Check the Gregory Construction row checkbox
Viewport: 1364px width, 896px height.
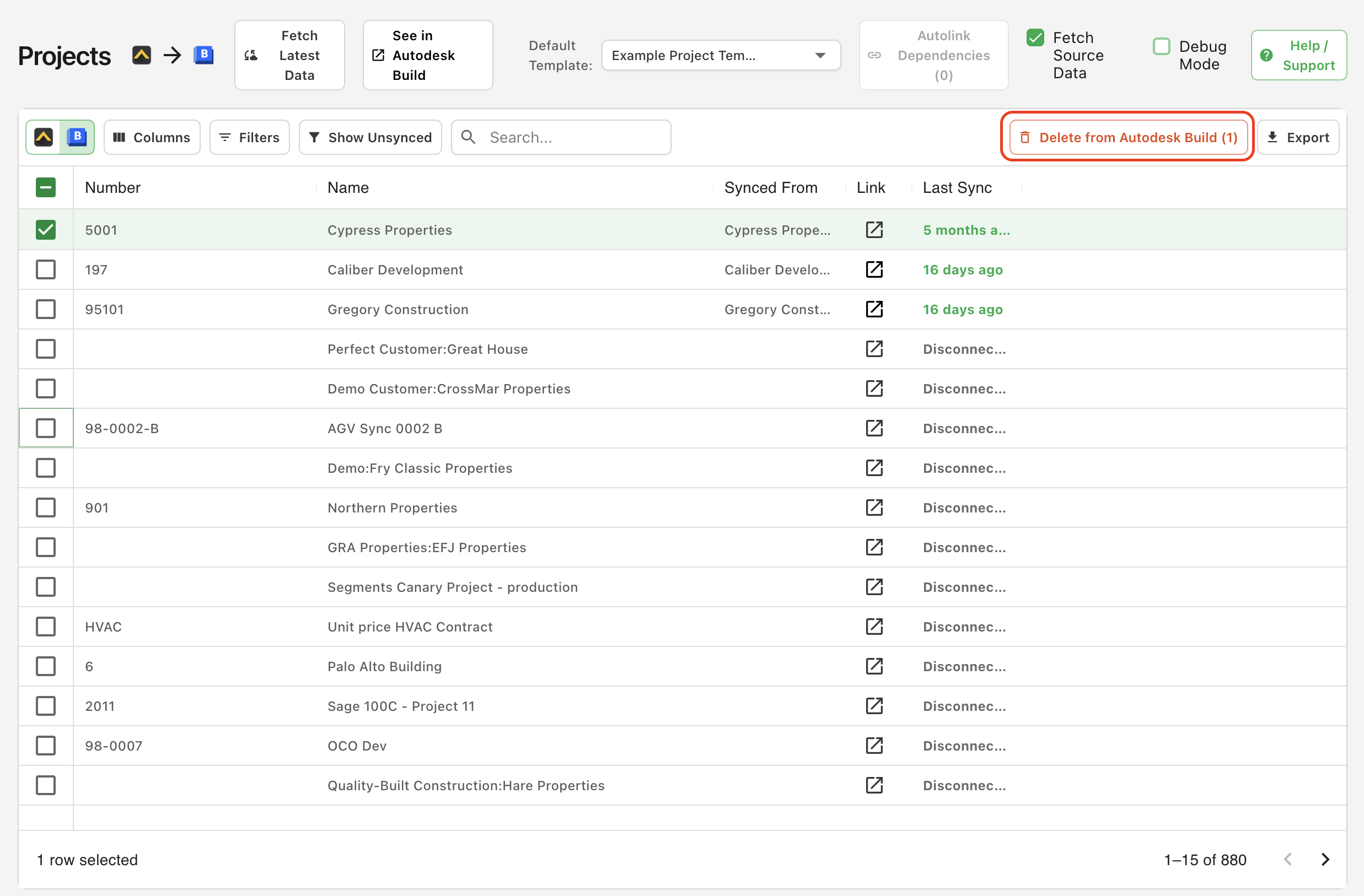click(45, 309)
